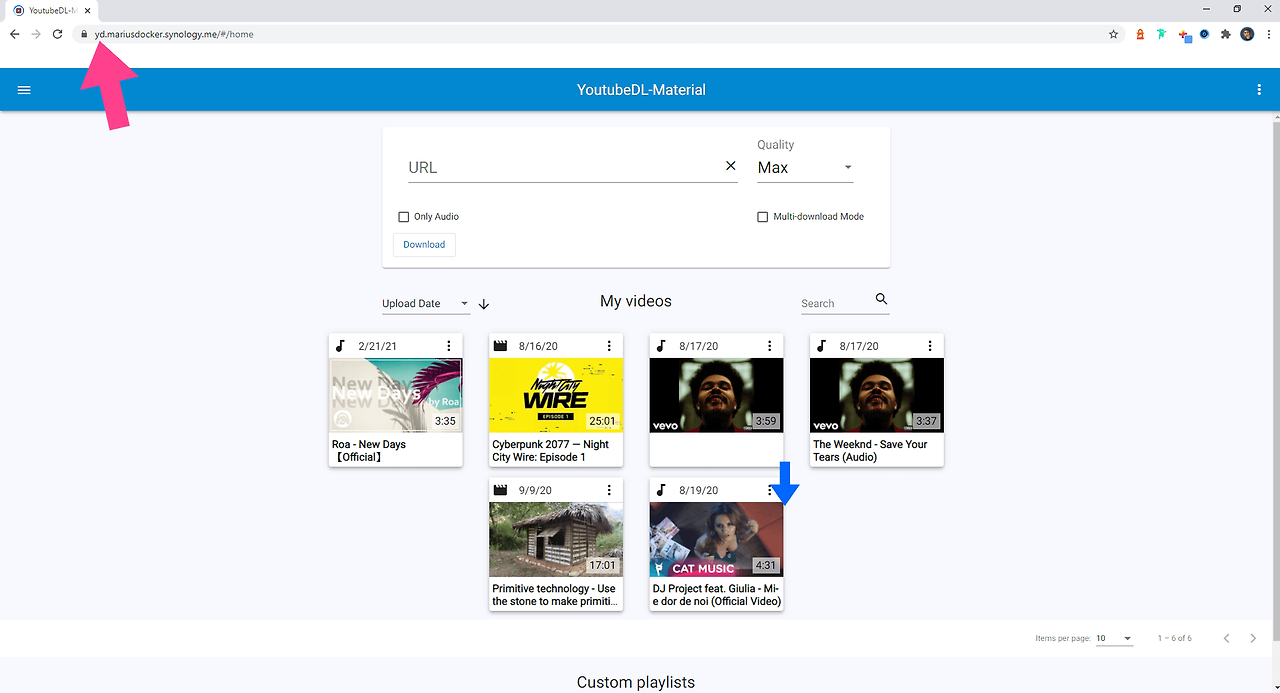Click the video clapper icon on the 8/16/20 card
This screenshot has height=693, width=1280.
[500, 346]
